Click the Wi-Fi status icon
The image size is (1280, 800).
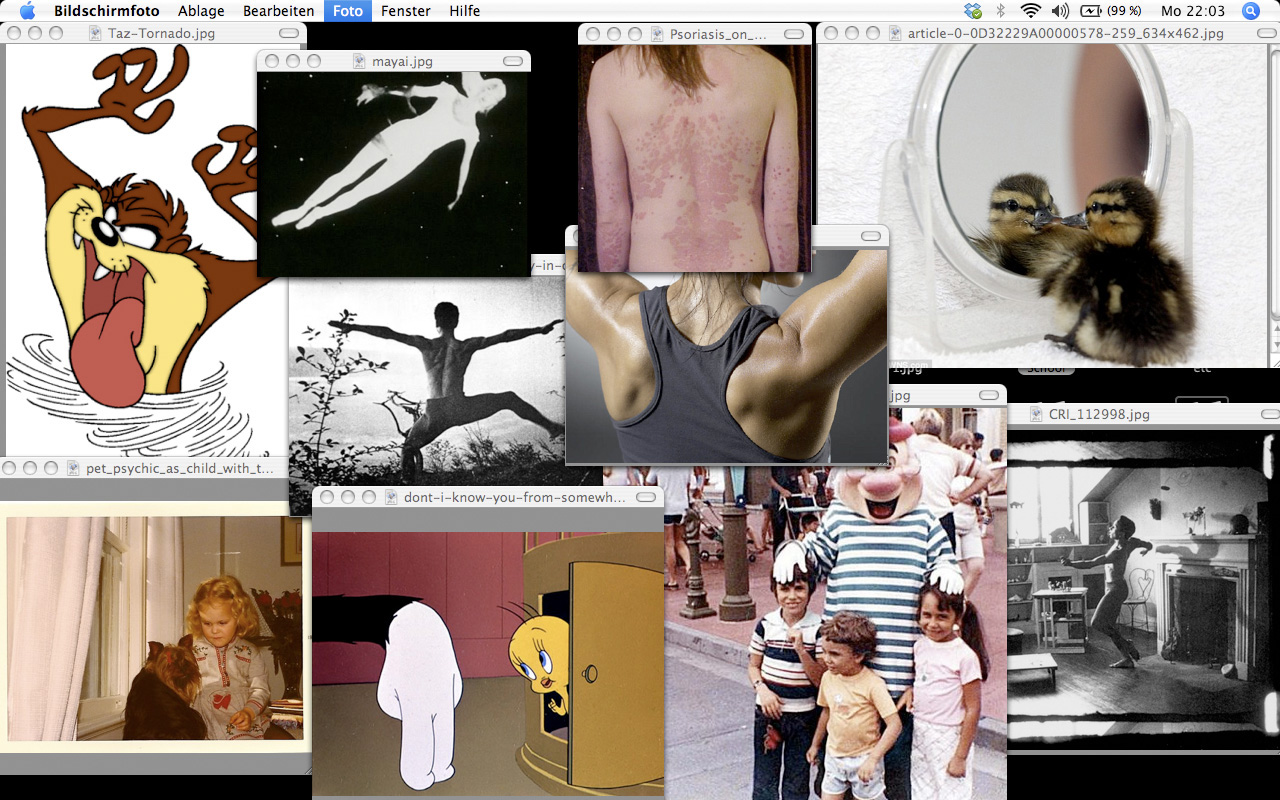1031,11
